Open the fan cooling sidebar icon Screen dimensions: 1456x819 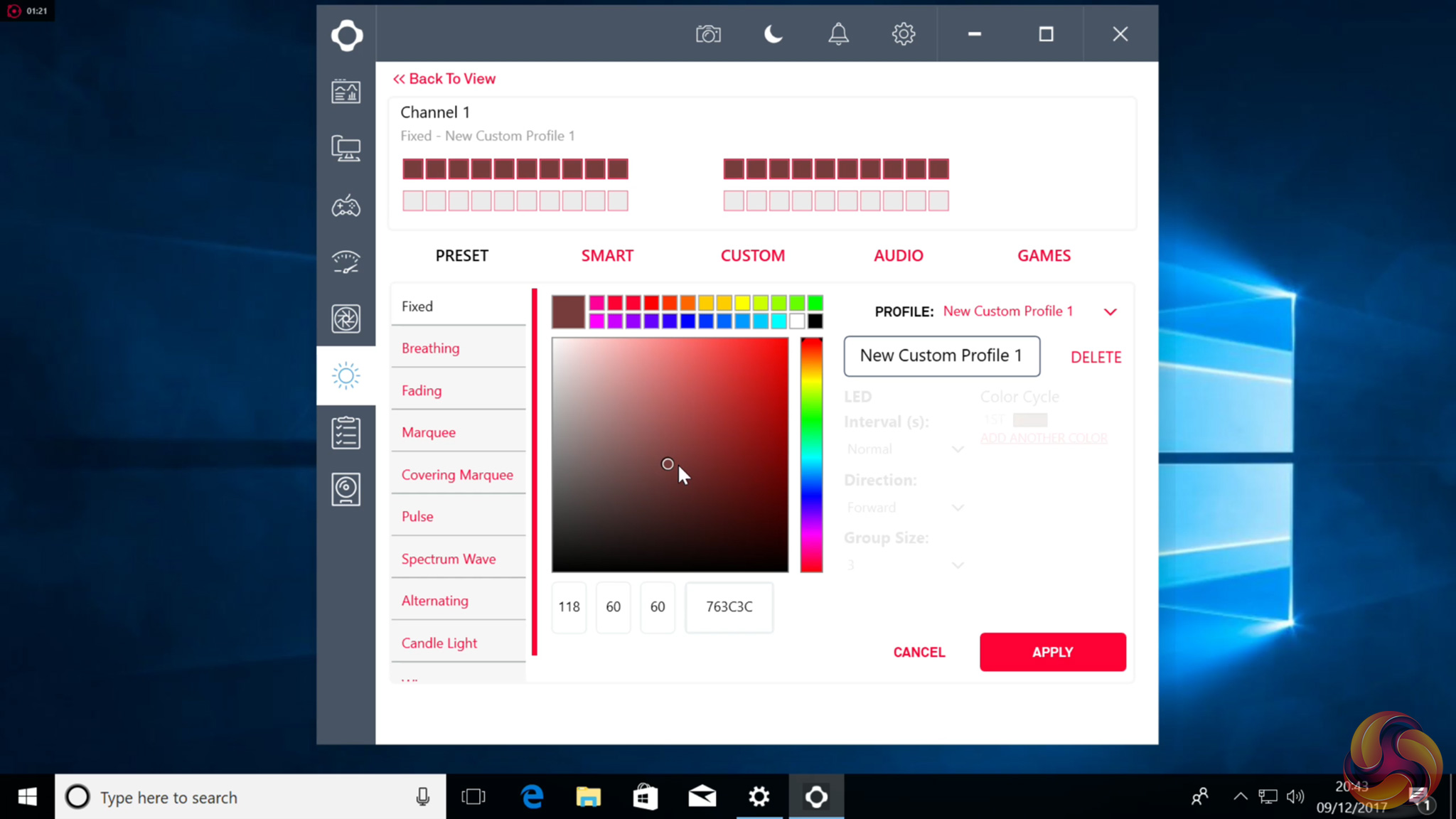tap(346, 318)
